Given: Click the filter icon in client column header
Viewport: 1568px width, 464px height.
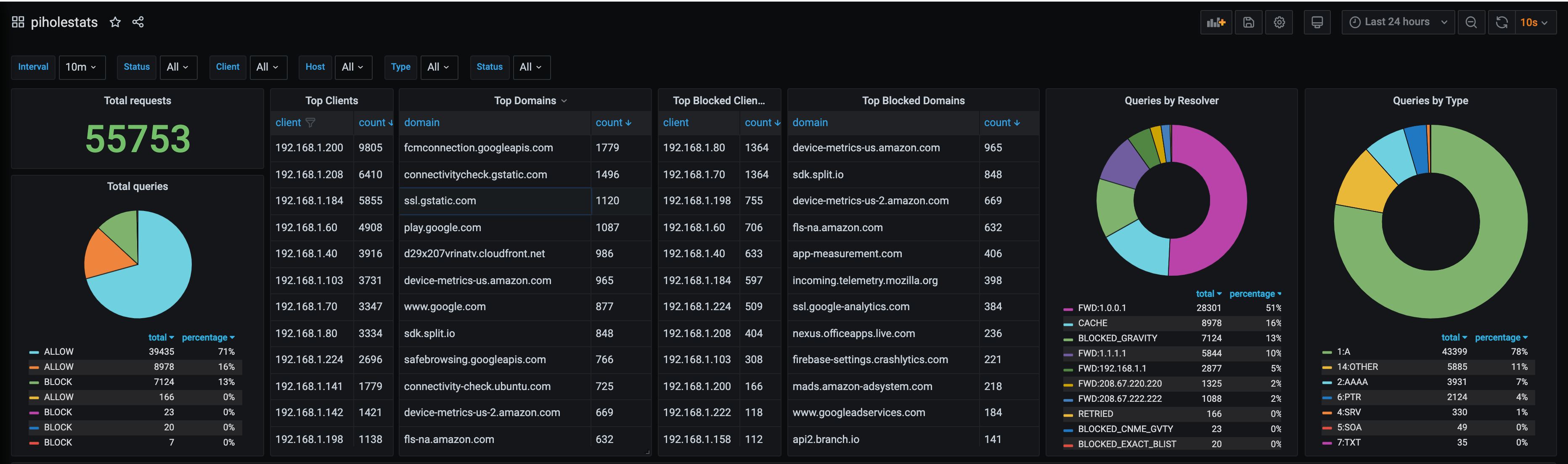Looking at the screenshot, I should point(310,123).
